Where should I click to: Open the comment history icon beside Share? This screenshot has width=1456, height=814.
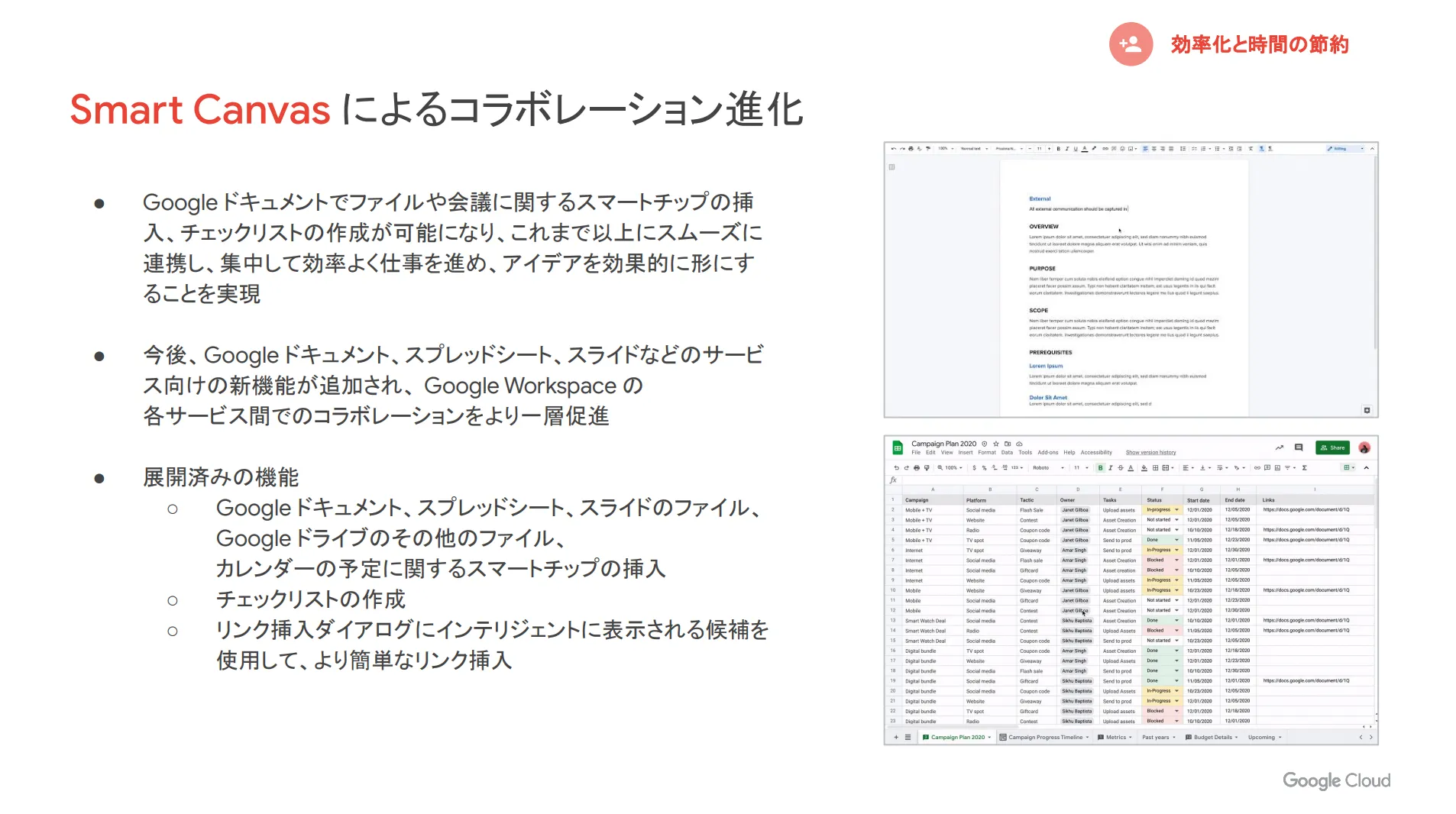(1298, 447)
